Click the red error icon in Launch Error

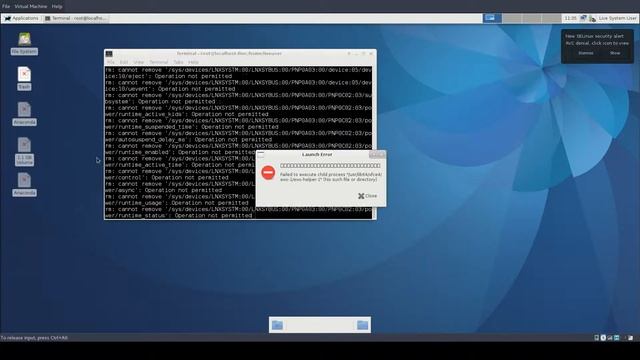(x=268, y=172)
